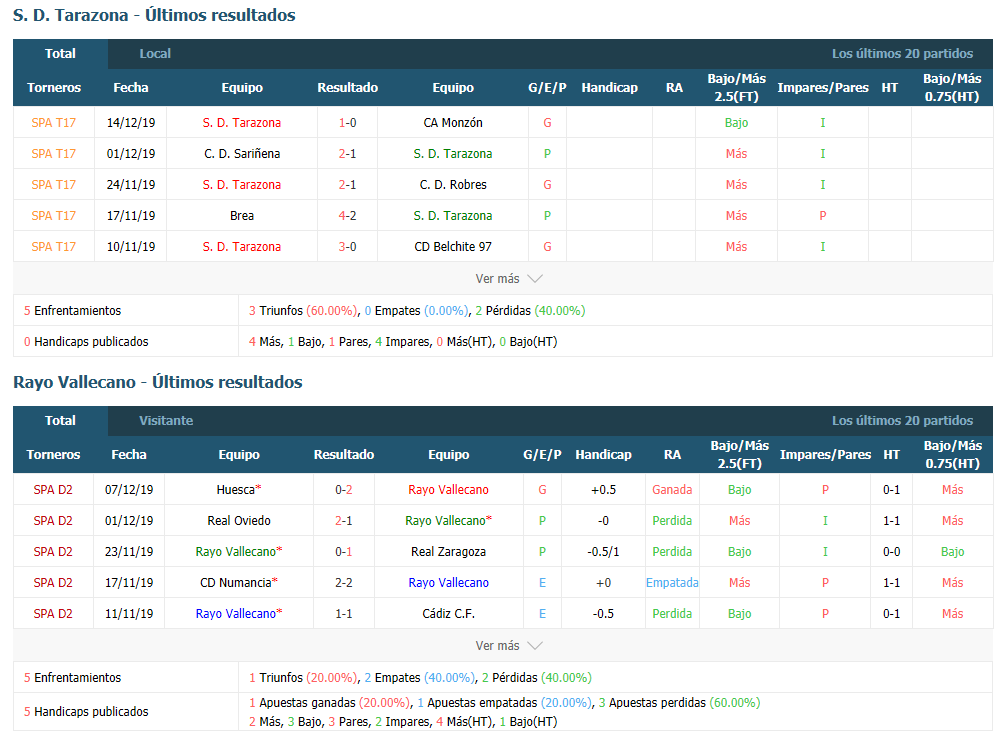
Task: Expand Ver más under Tarazona results
Action: [x=508, y=279]
